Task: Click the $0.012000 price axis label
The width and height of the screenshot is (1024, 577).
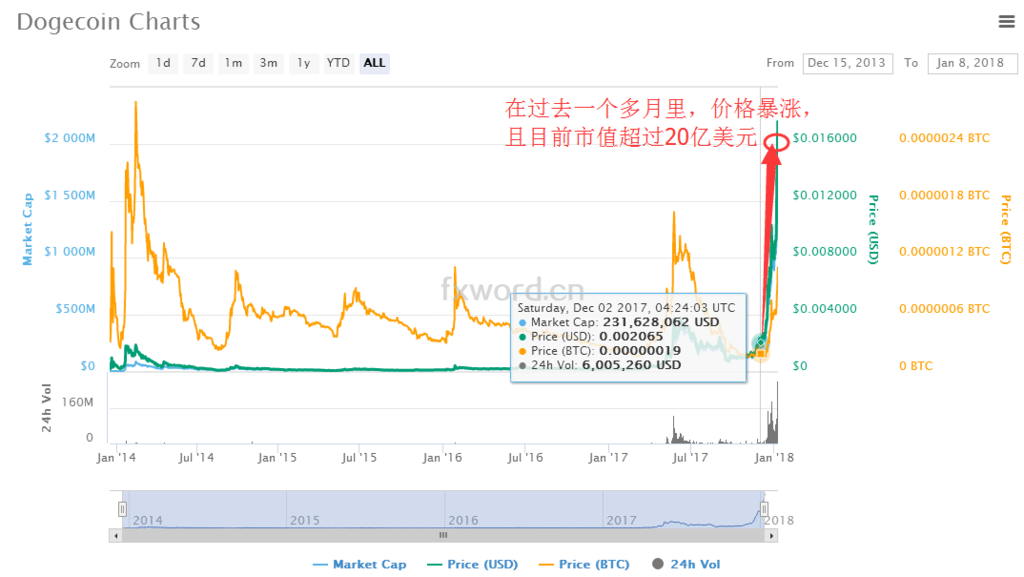Action: [825, 195]
